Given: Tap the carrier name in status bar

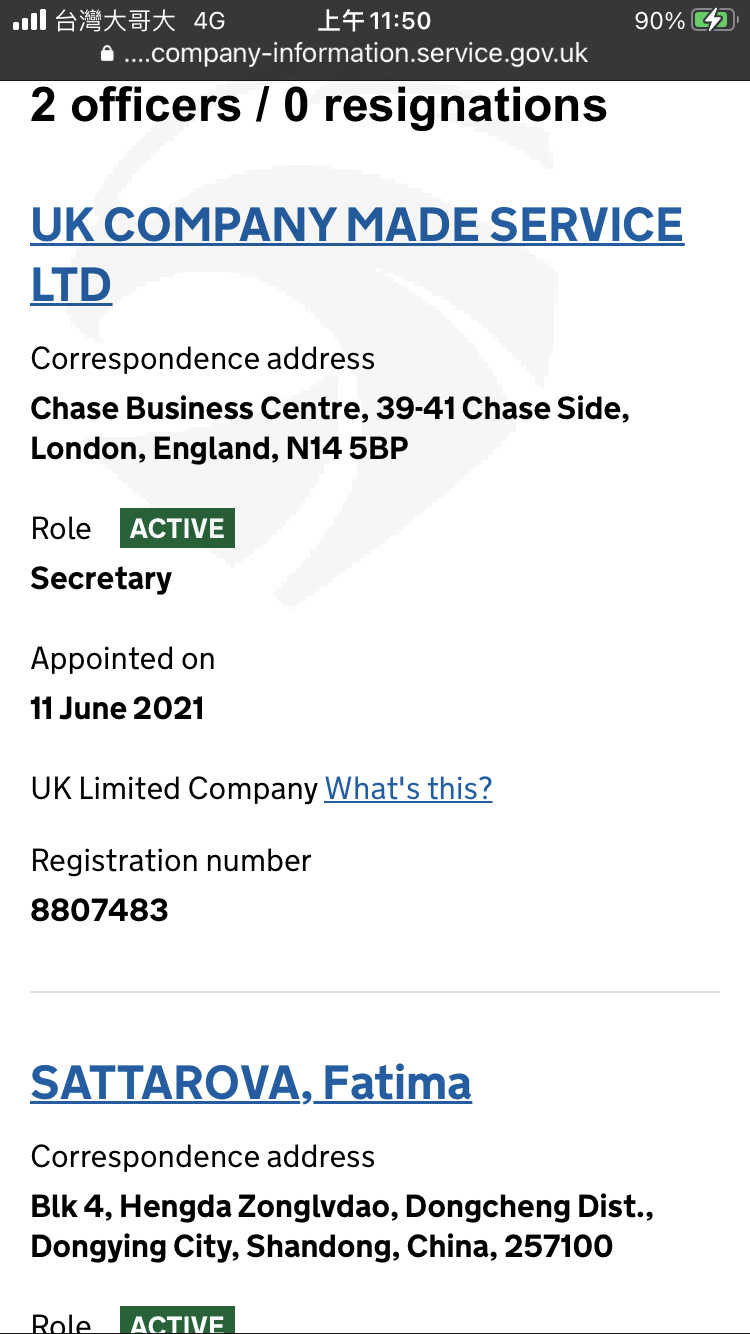Looking at the screenshot, I should [116, 20].
